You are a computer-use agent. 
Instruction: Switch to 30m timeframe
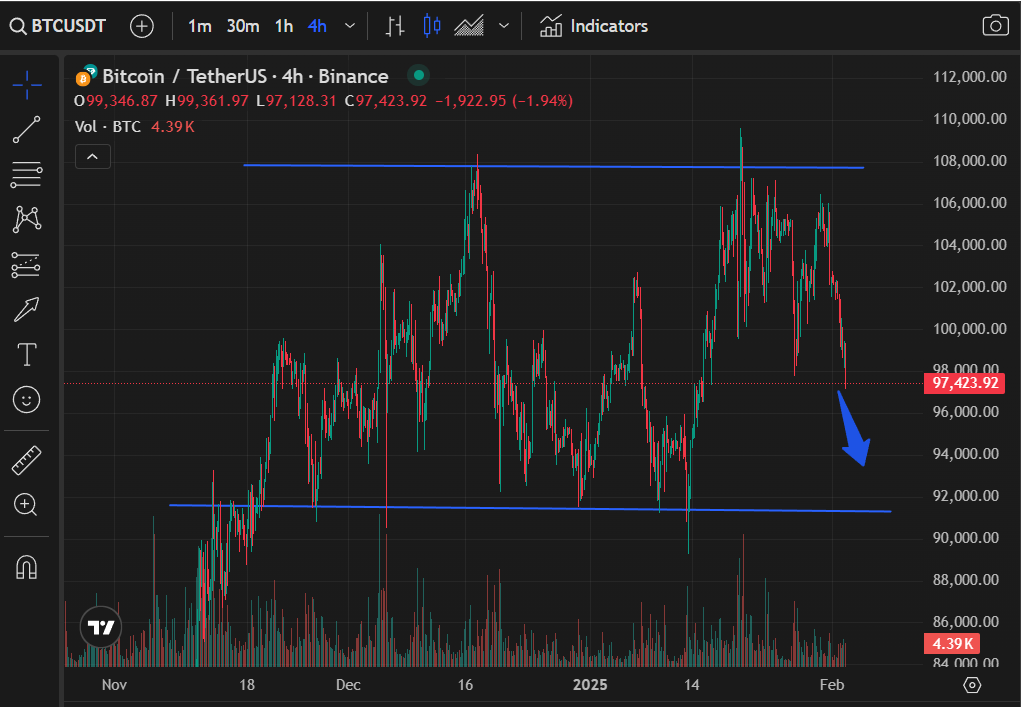pyautogui.click(x=242, y=26)
